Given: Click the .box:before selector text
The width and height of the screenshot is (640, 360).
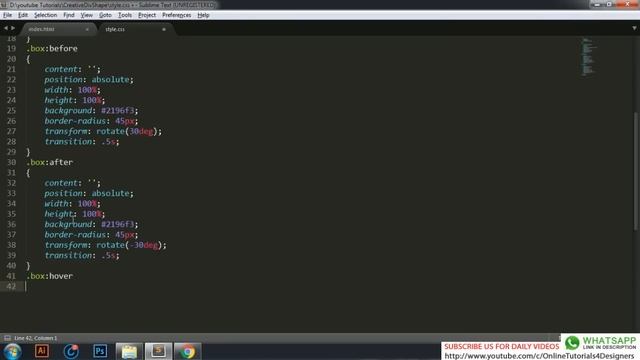Looking at the screenshot, I should 52,49.
